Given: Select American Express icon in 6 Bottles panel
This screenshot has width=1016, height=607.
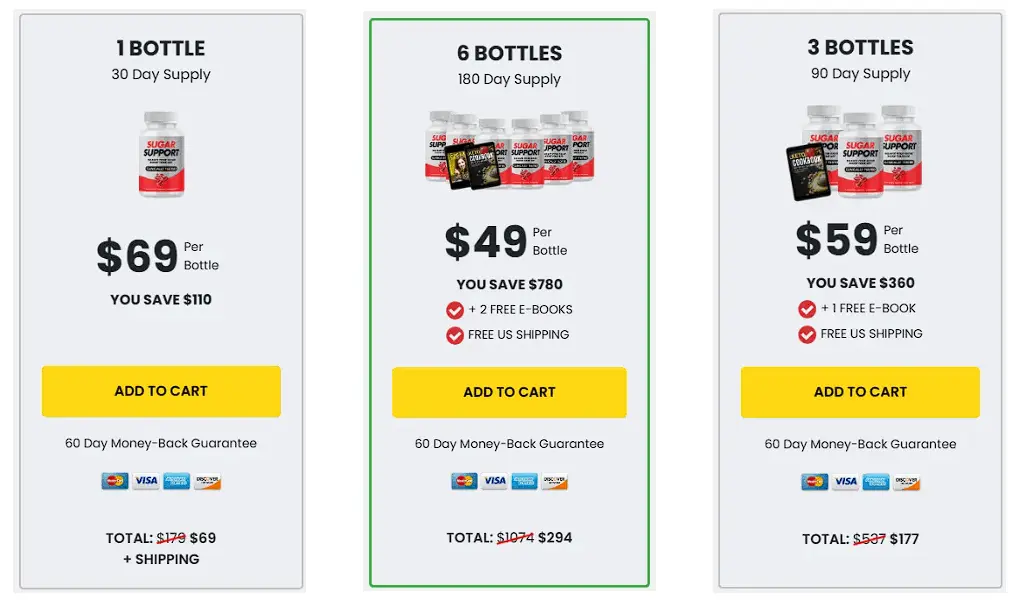Looking at the screenshot, I should click(525, 481).
